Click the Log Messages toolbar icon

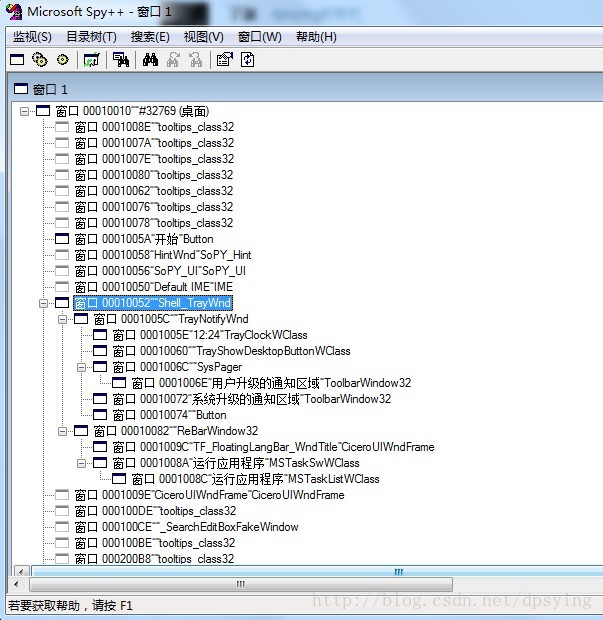[92, 60]
